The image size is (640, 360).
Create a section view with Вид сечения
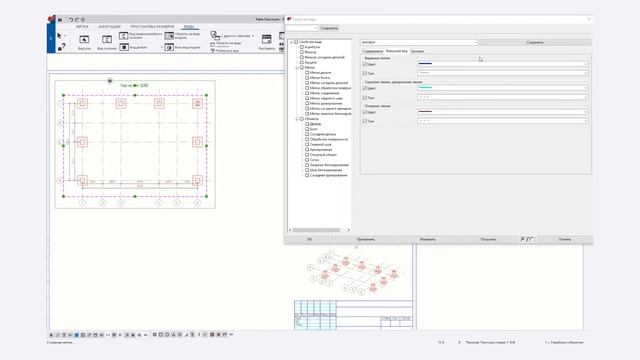(x=107, y=42)
